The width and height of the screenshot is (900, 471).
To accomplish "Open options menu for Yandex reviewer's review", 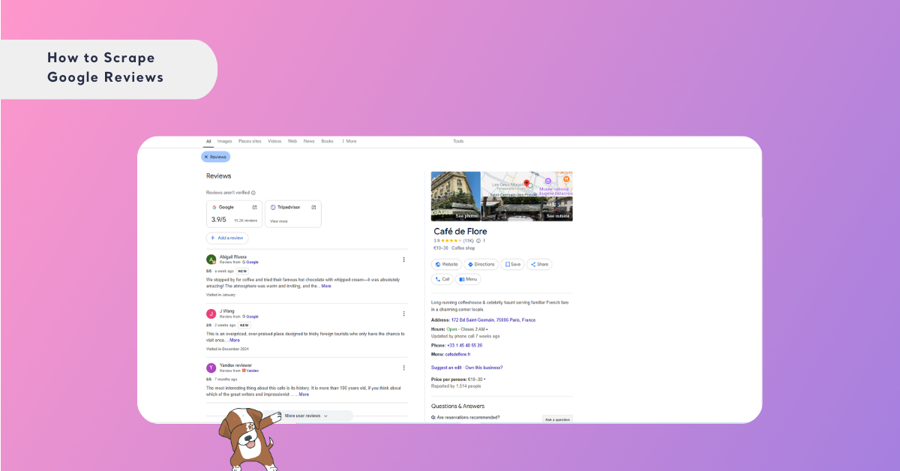I will [404, 368].
